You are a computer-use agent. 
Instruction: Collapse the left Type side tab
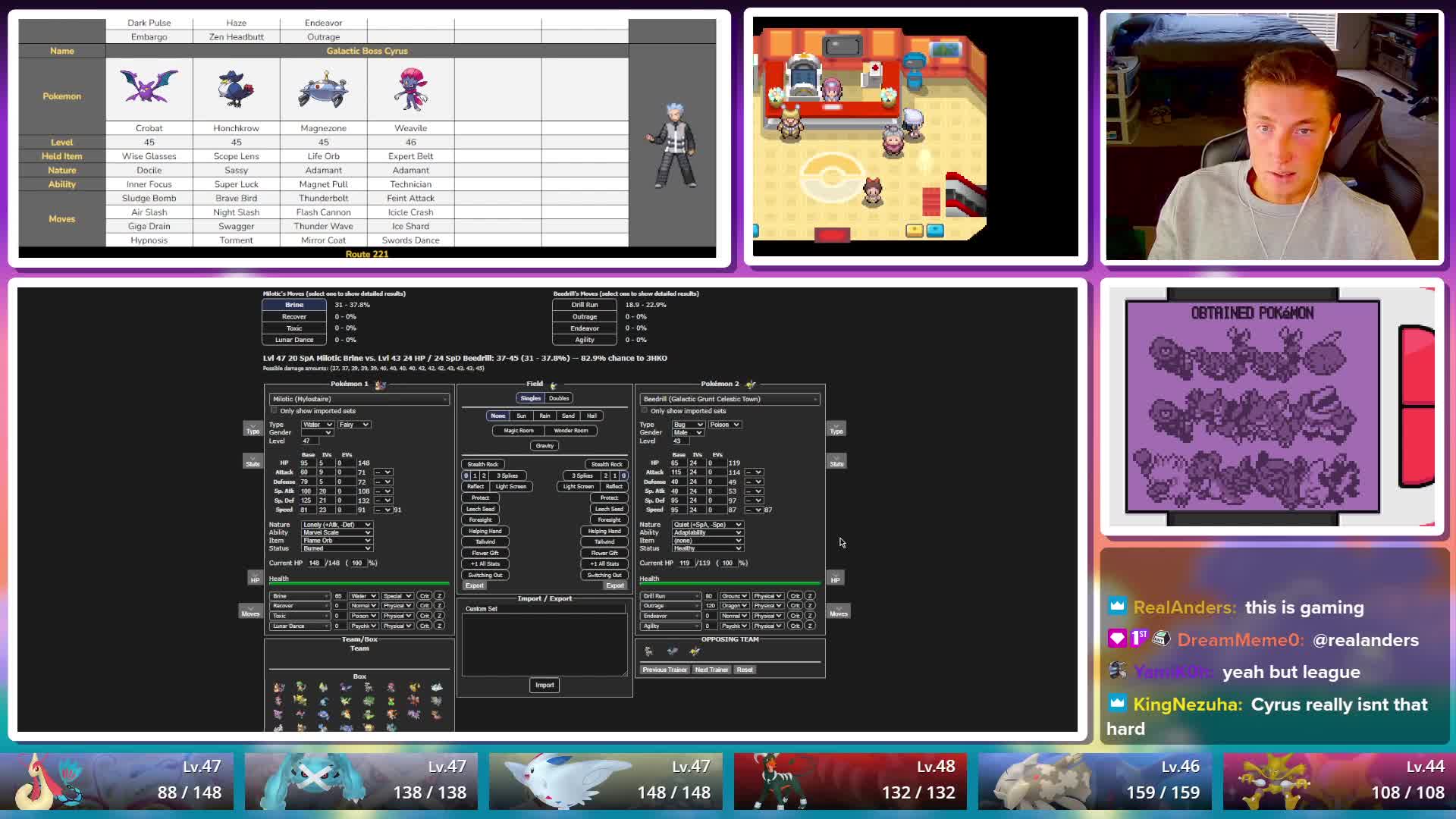(253, 429)
